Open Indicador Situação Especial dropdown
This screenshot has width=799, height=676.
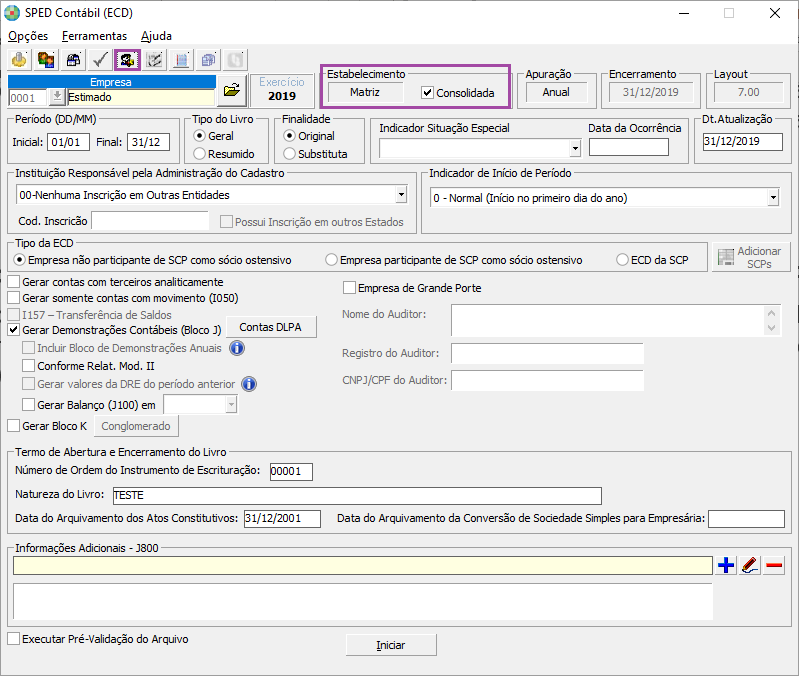coord(575,148)
